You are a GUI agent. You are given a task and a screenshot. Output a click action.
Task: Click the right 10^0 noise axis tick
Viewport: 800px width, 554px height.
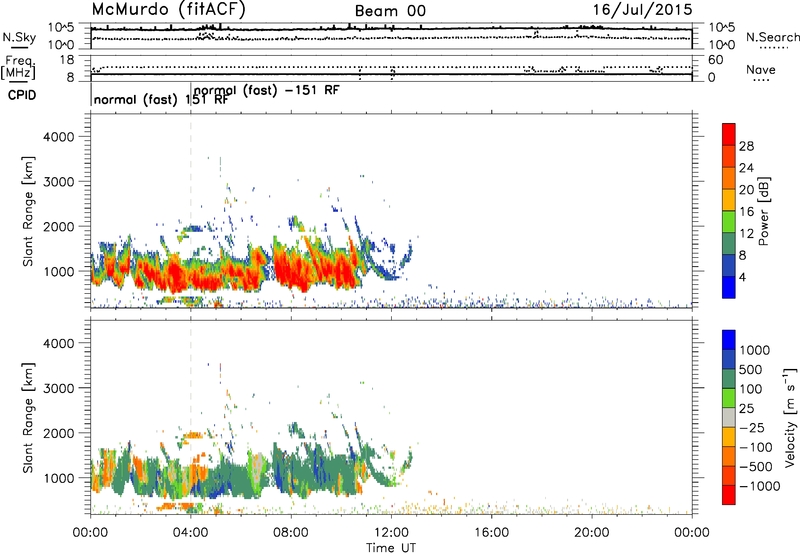click(x=722, y=45)
